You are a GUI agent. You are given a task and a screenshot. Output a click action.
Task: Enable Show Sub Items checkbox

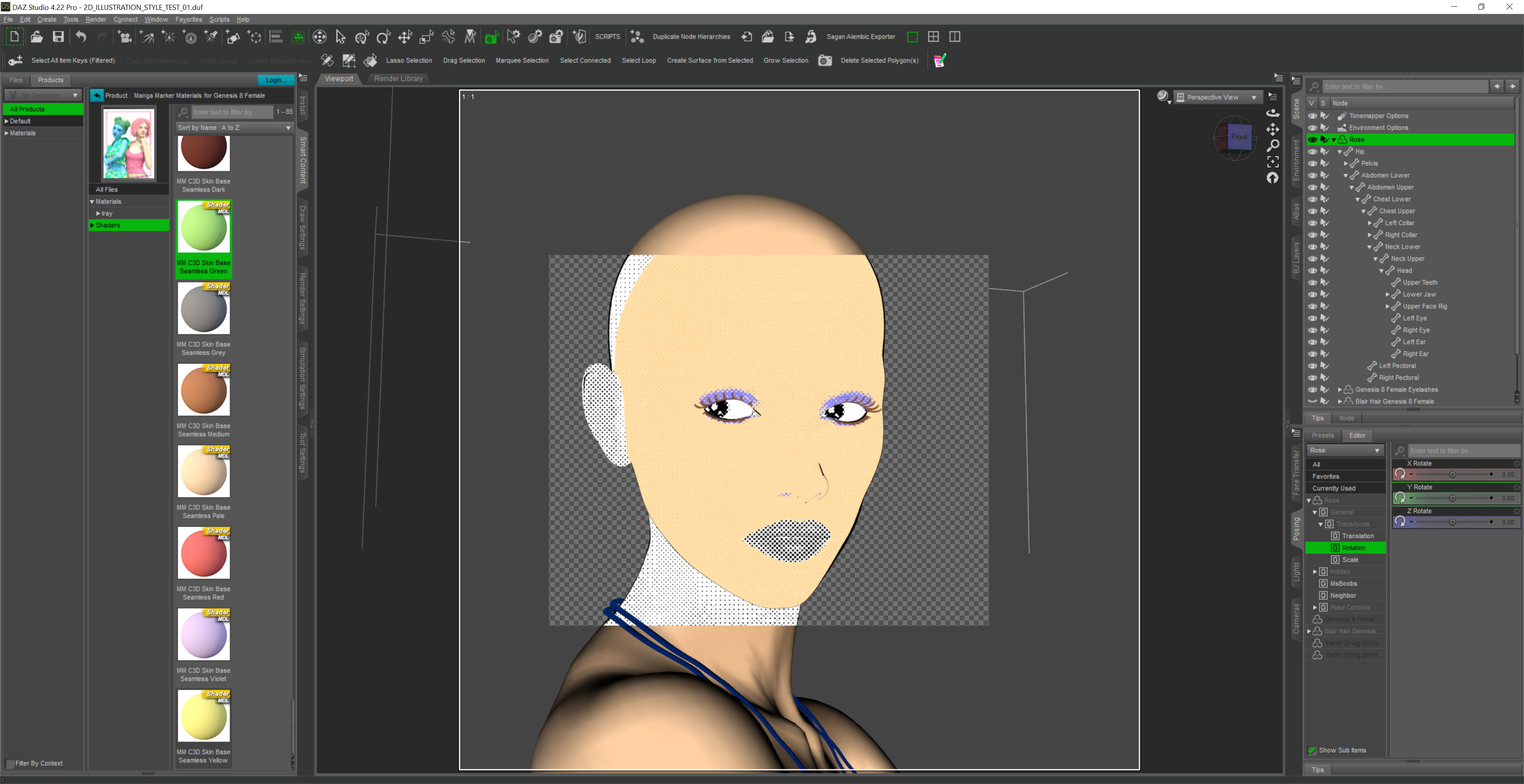pos(1312,750)
